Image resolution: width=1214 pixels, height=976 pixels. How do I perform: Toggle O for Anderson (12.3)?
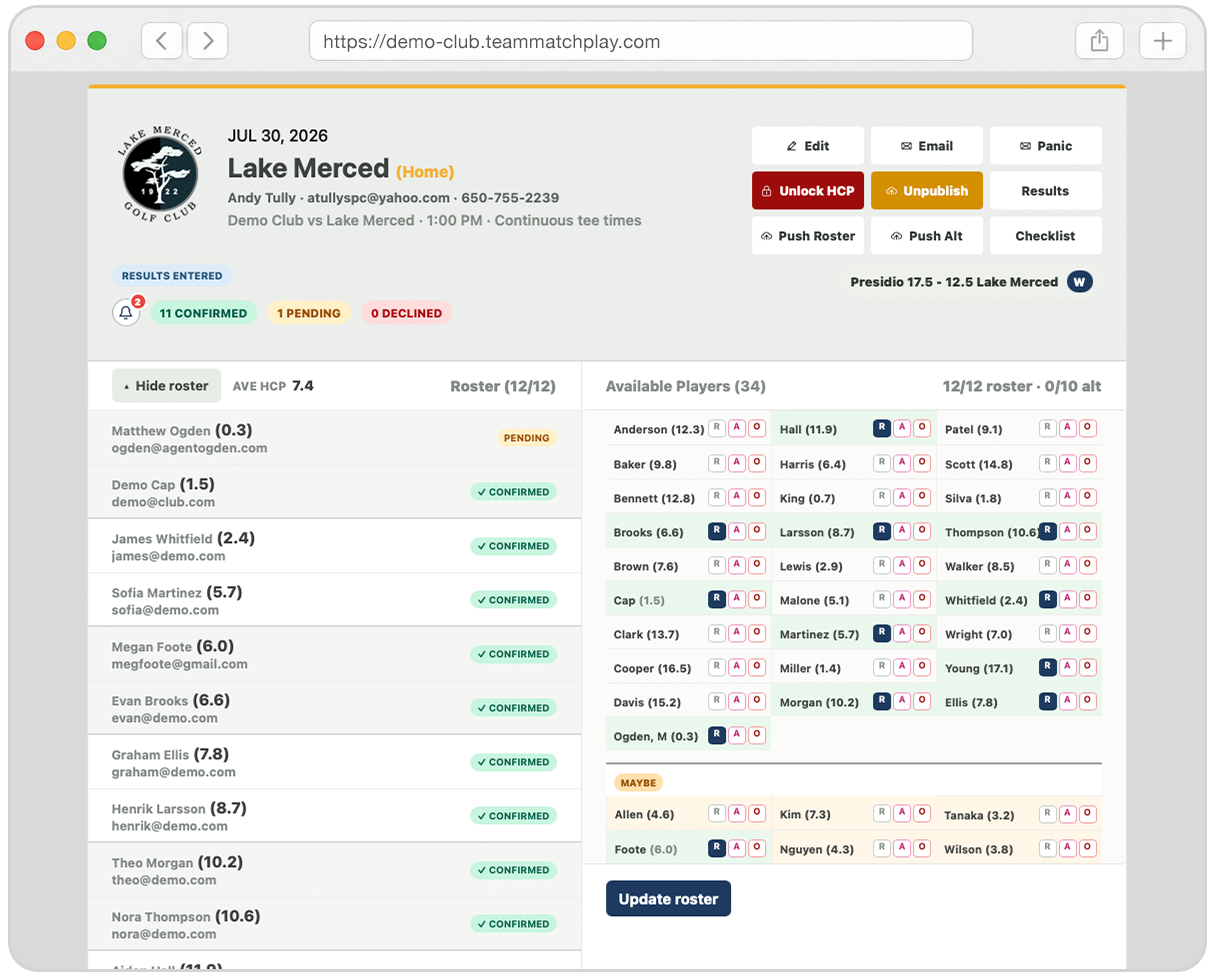click(x=757, y=429)
